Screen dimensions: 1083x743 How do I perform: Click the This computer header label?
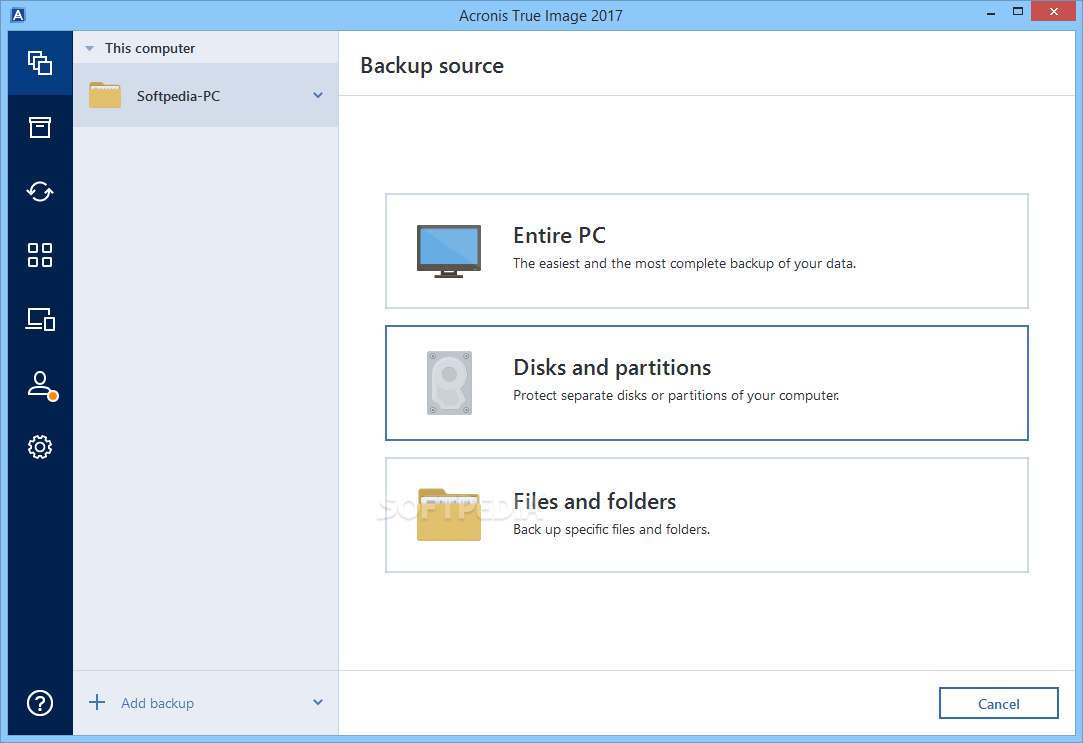[x=150, y=48]
